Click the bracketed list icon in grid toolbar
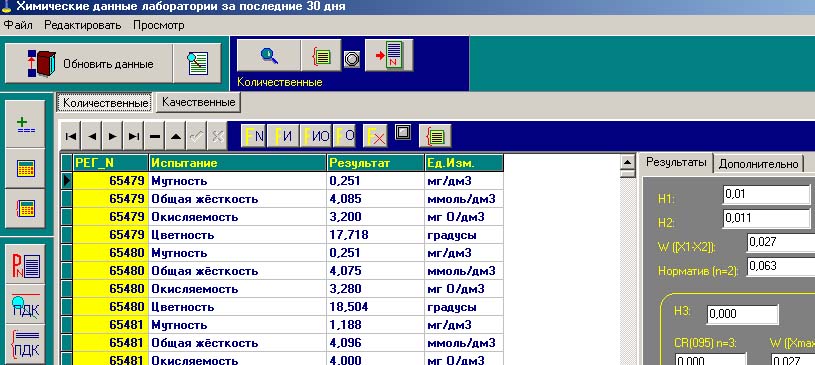This screenshot has height=365, width=815. tap(435, 136)
